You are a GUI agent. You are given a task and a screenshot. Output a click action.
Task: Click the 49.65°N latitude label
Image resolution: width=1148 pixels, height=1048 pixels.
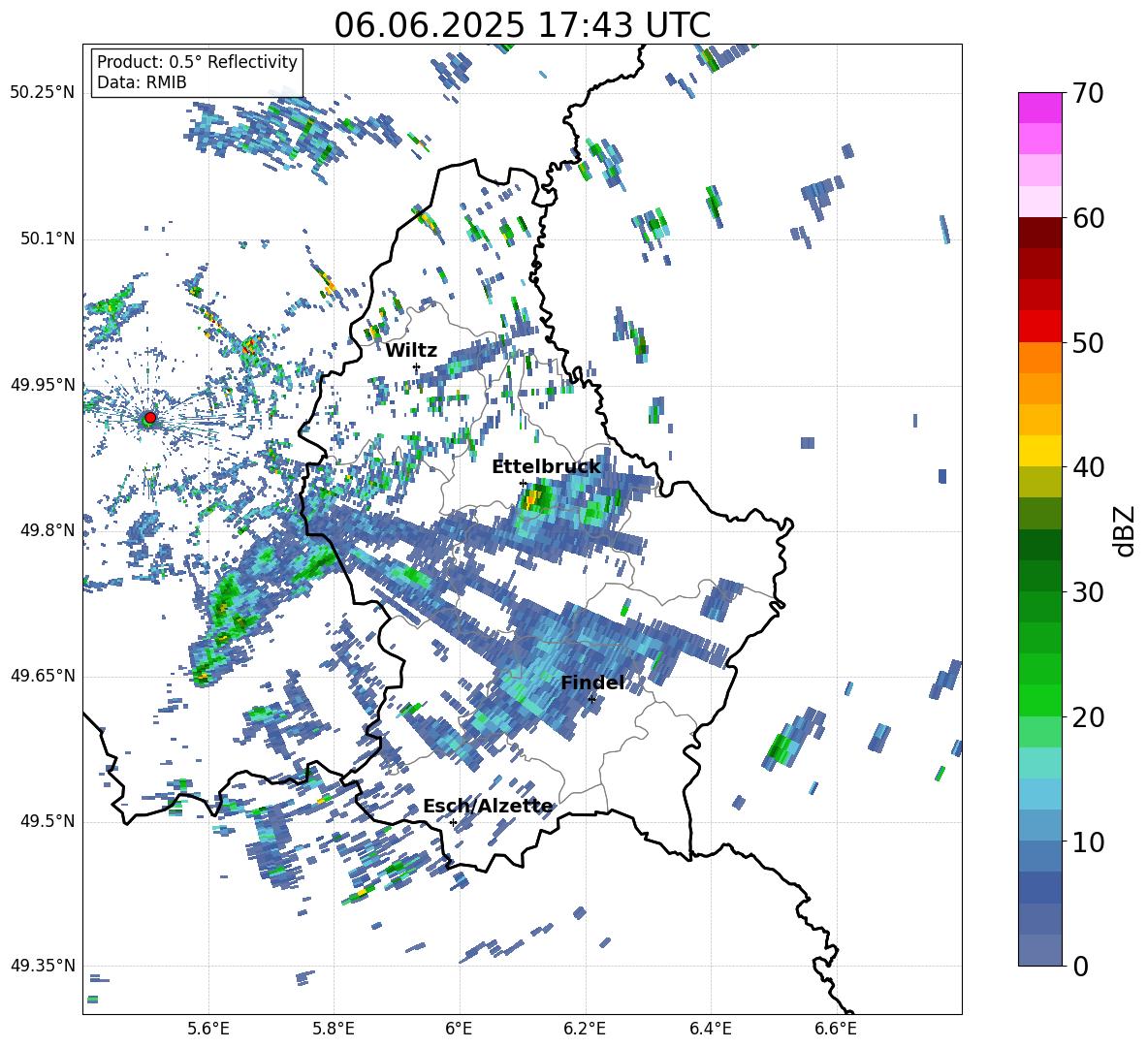tap(43, 675)
